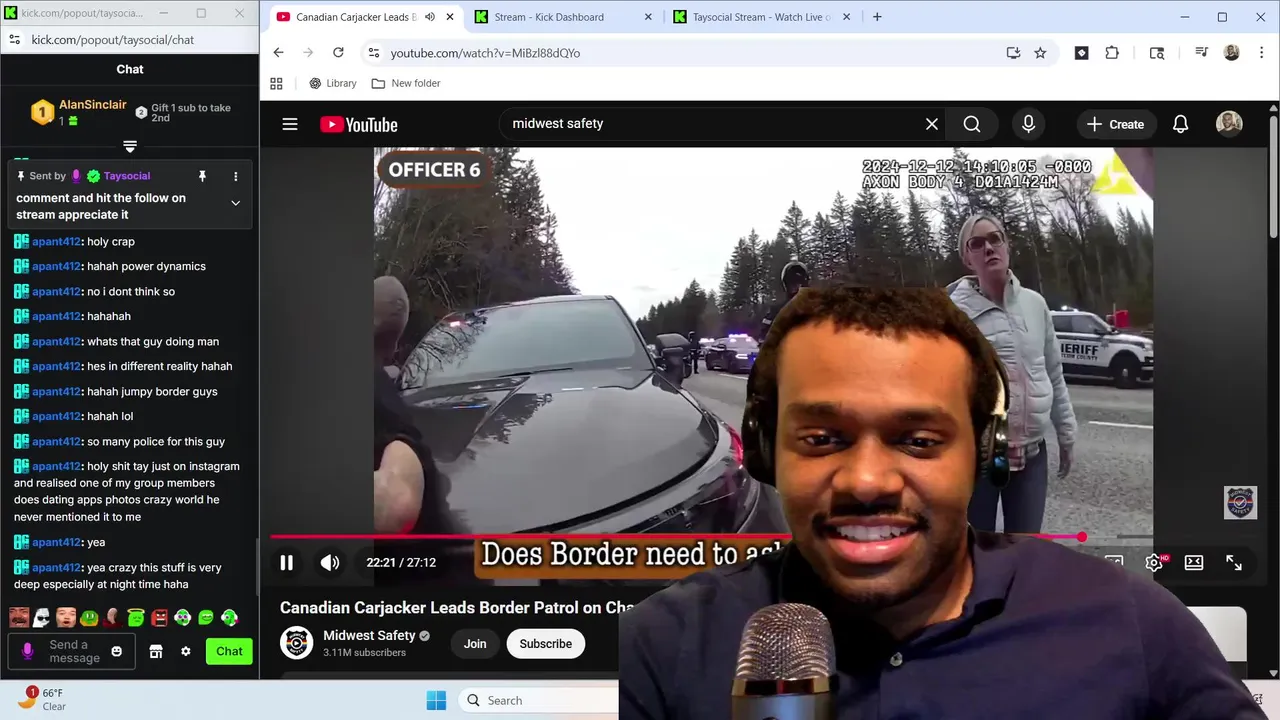The height and width of the screenshot is (720, 1280).
Task: Click the YouTube address bar URL
Action: click(485, 53)
